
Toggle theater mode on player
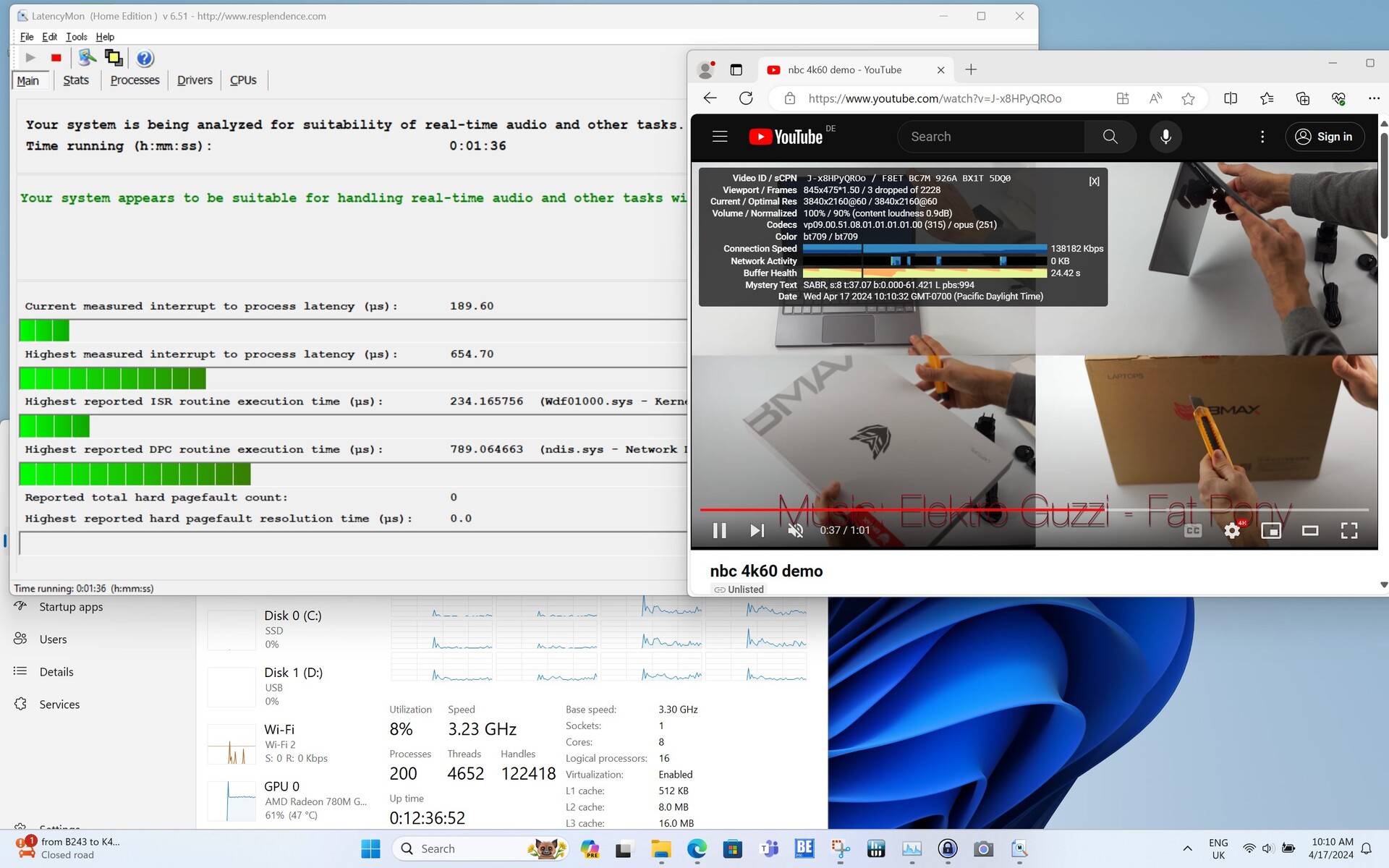coord(1309,531)
